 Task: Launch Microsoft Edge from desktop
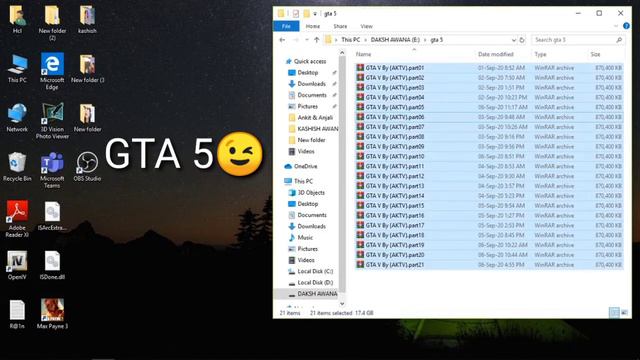coord(52,72)
